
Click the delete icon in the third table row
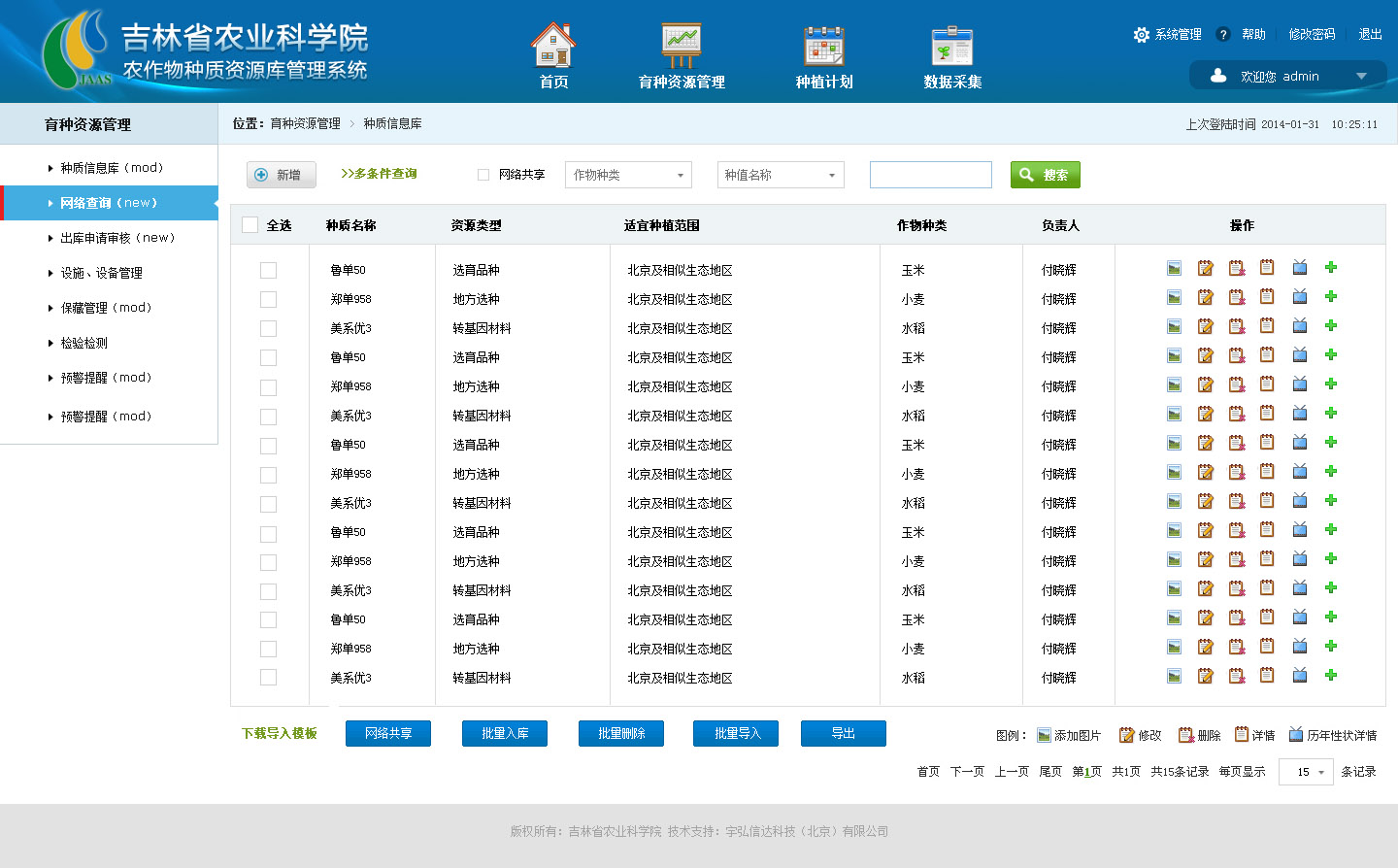(x=1237, y=327)
